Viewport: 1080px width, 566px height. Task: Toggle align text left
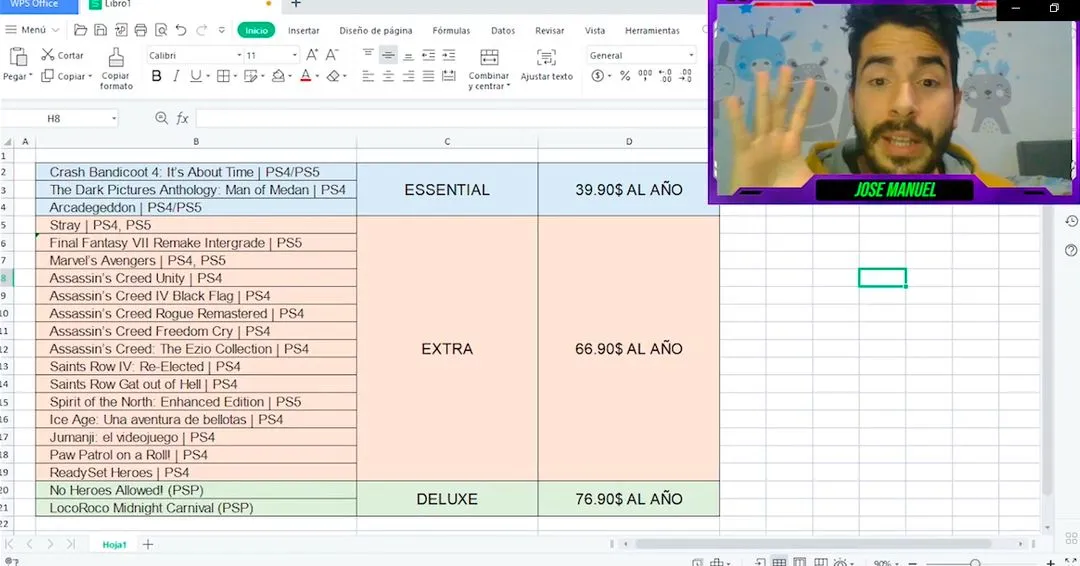pos(368,76)
